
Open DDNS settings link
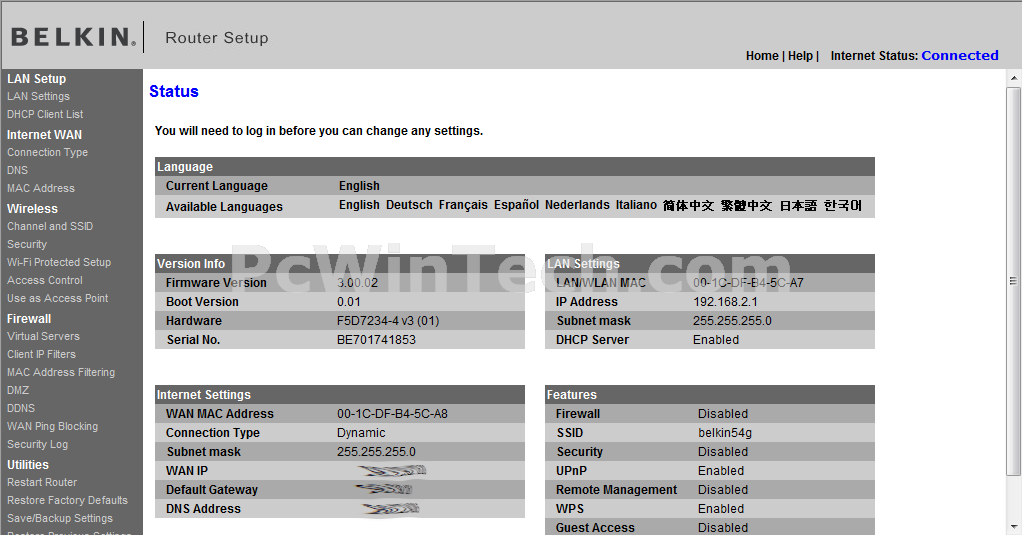click(21, 409)
